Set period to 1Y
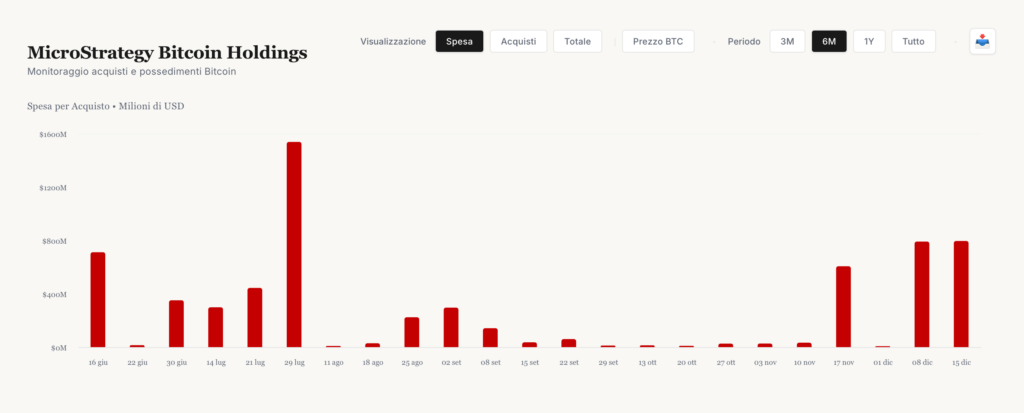 coord(869,41)
